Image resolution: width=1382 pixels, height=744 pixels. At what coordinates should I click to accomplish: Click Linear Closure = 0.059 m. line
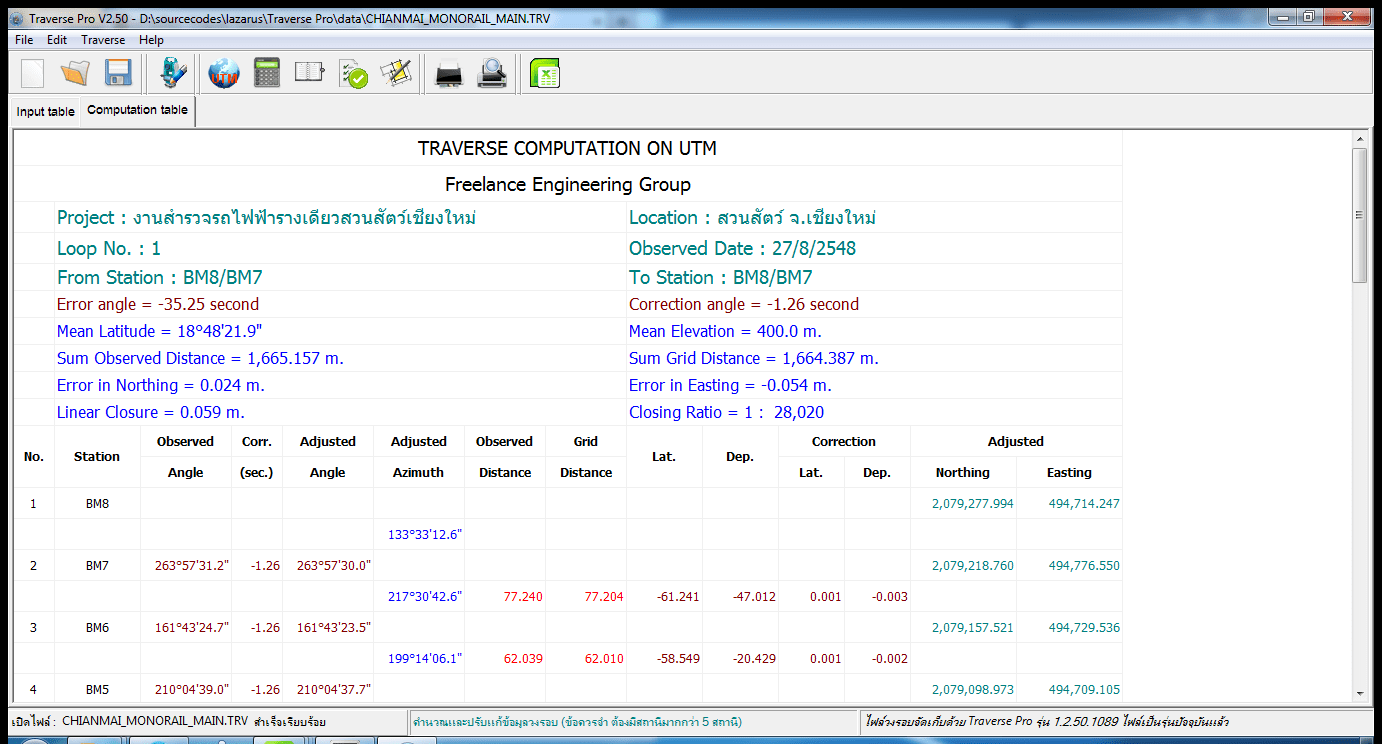[x=151, y=412]
